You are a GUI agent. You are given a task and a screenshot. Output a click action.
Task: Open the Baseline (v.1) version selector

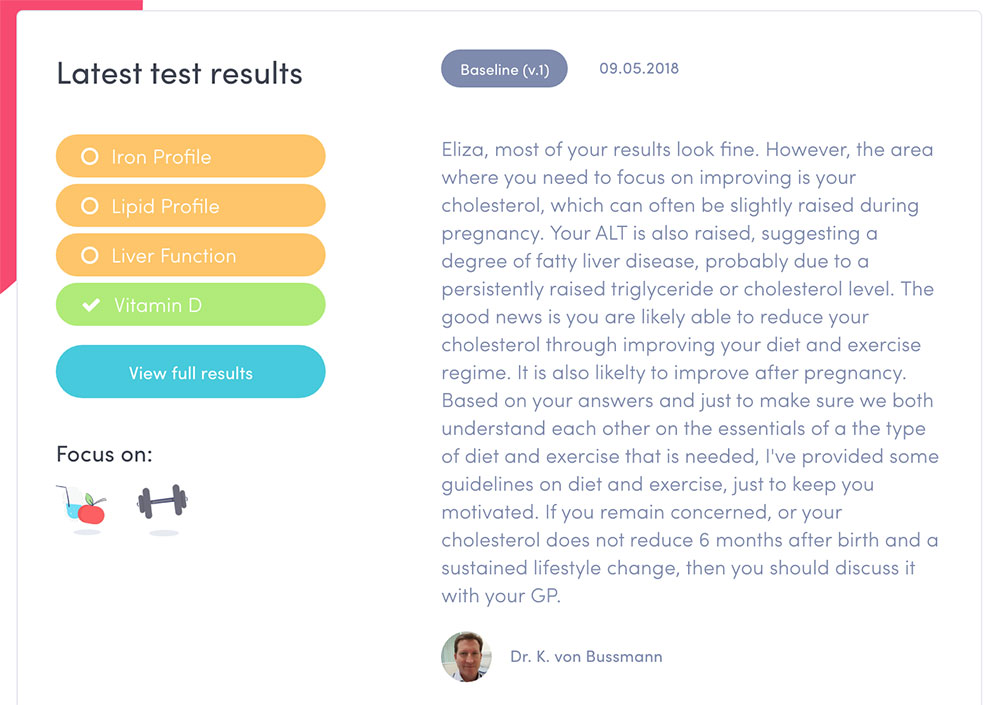coord(504,68)
